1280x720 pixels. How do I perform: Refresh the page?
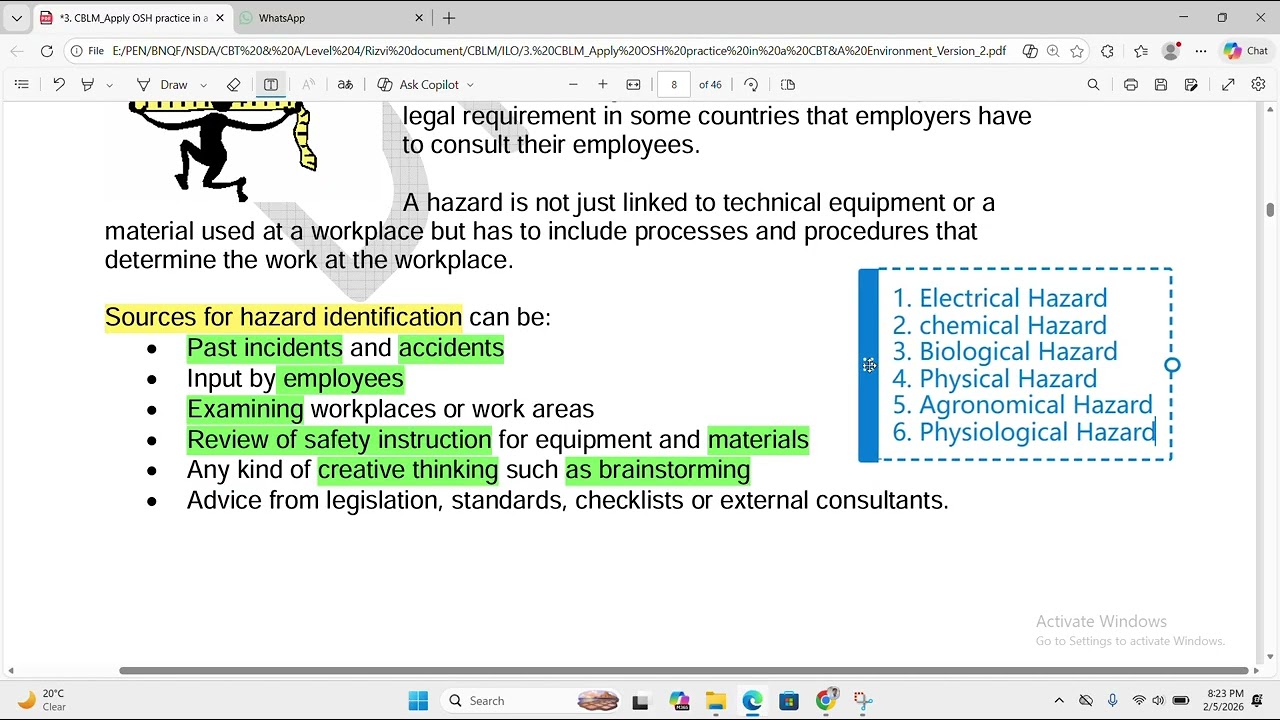[47, 51]
